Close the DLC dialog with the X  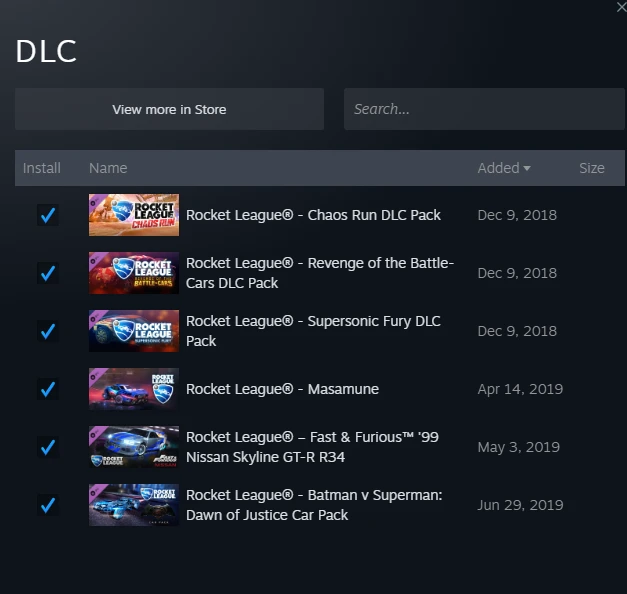click(621, 7)
